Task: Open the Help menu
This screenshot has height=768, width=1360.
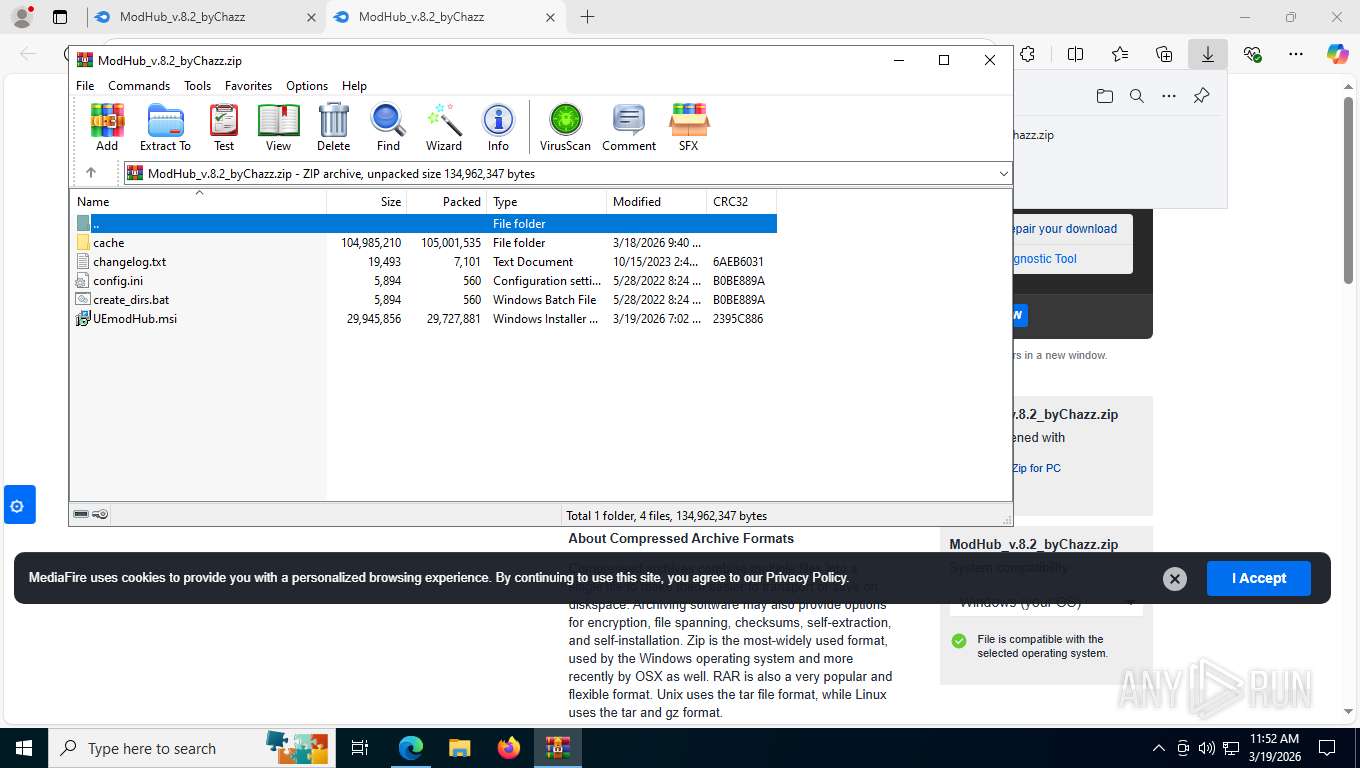Action: click(x=354, y=86)
